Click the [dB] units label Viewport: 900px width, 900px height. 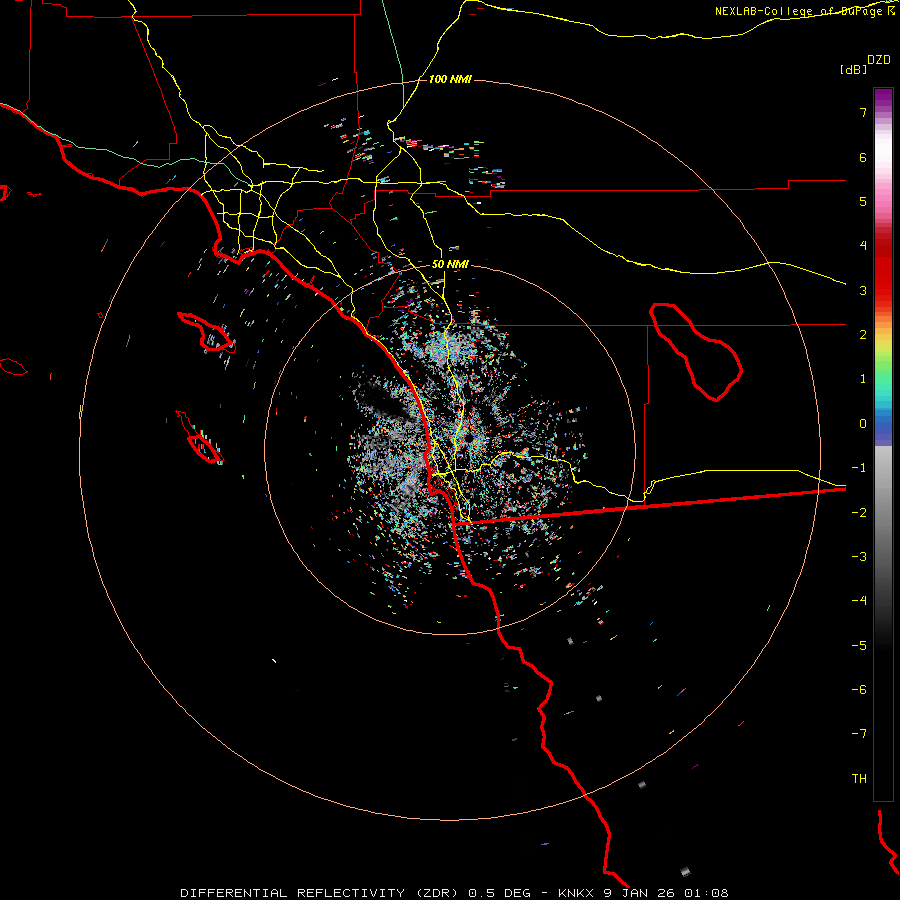(x=853, y=69)
